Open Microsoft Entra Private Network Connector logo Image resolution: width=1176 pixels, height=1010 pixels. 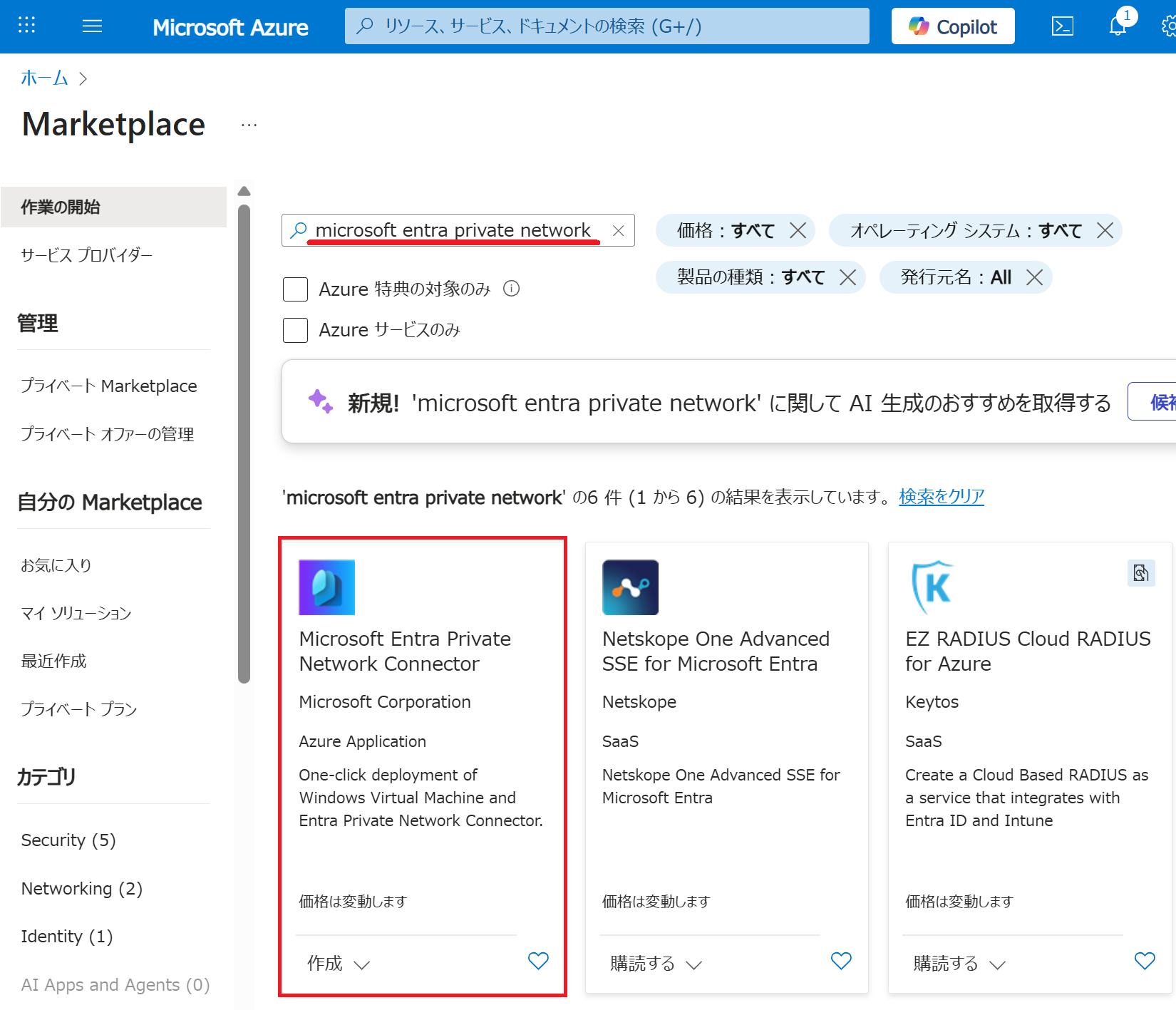coord(326,587)
